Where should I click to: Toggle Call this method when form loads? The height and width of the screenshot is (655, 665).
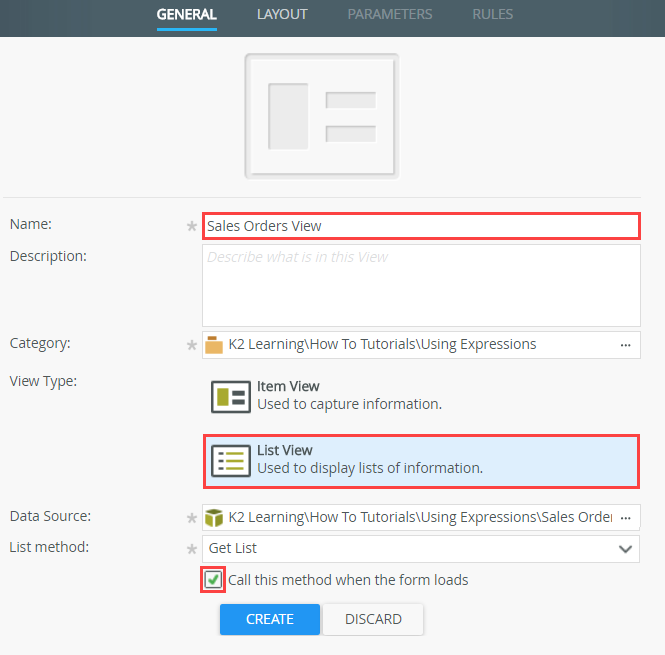(213, 579)
